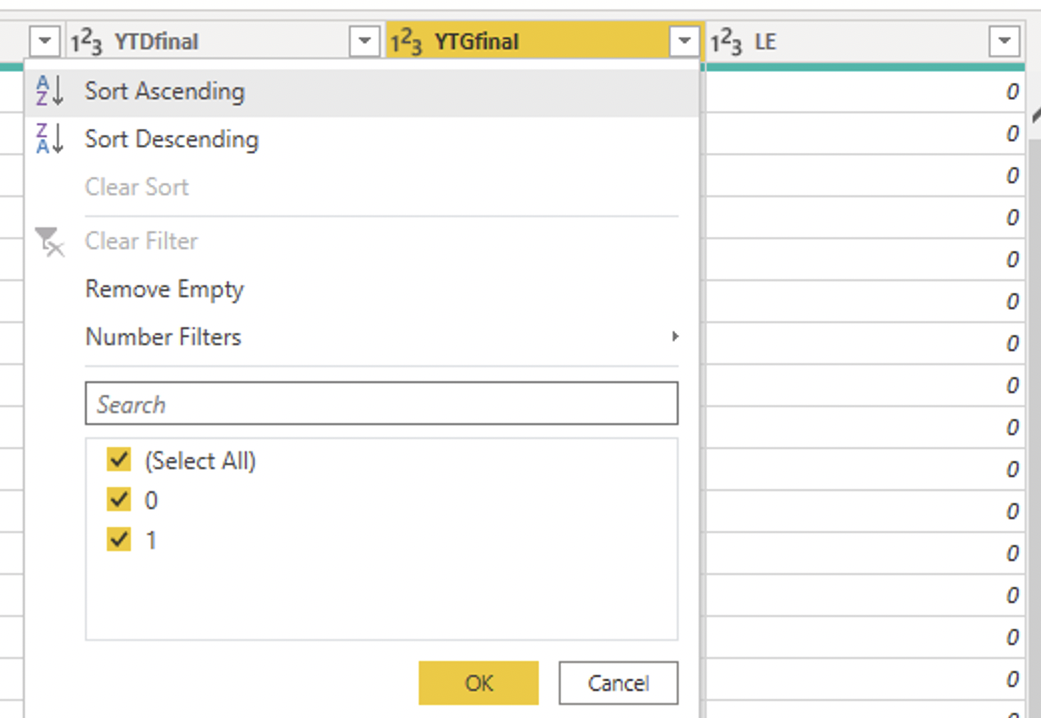Choose Sort Descending from the menu
The height and width of the screenshot is (718, 1041).
[362, 139]
